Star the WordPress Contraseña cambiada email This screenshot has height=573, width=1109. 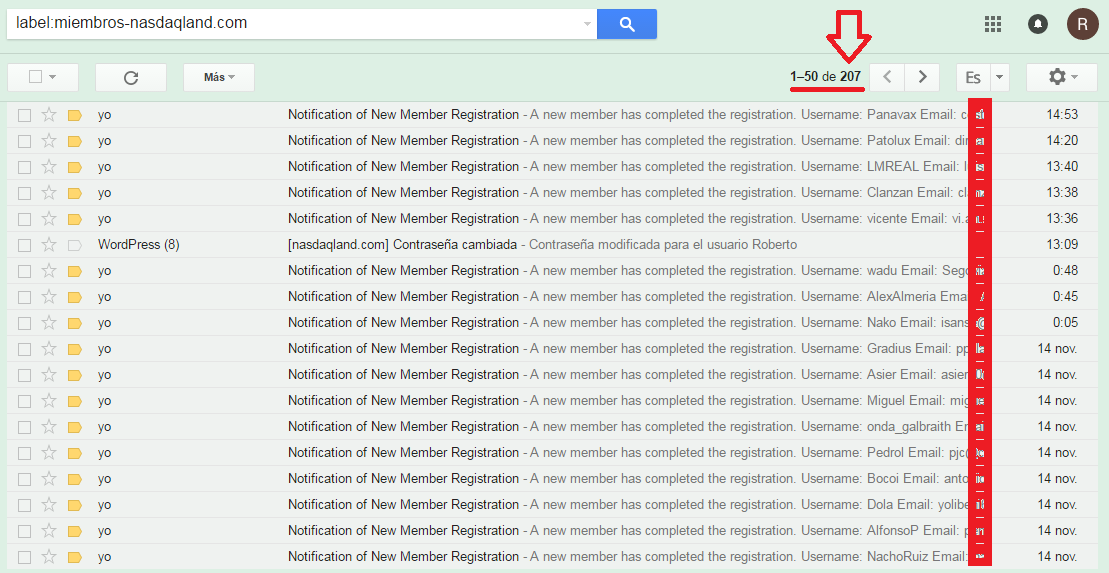tap(49, 245)
